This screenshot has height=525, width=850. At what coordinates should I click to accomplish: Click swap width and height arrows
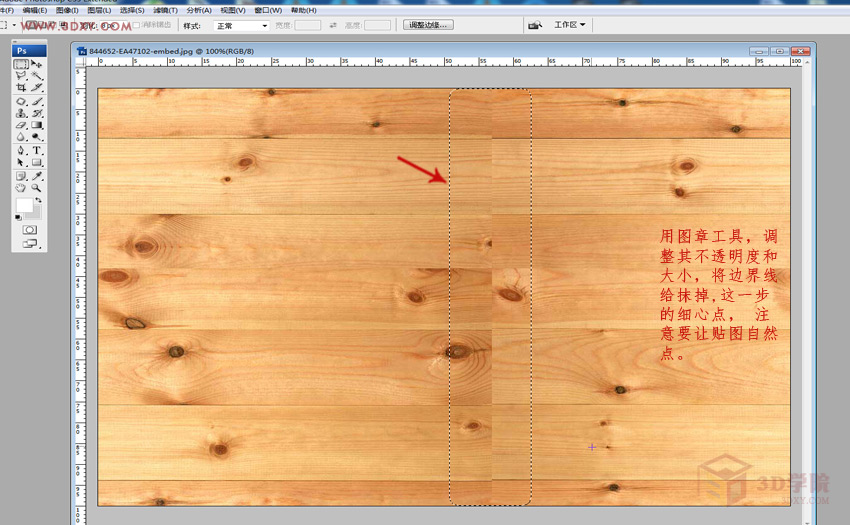point(333,25)
